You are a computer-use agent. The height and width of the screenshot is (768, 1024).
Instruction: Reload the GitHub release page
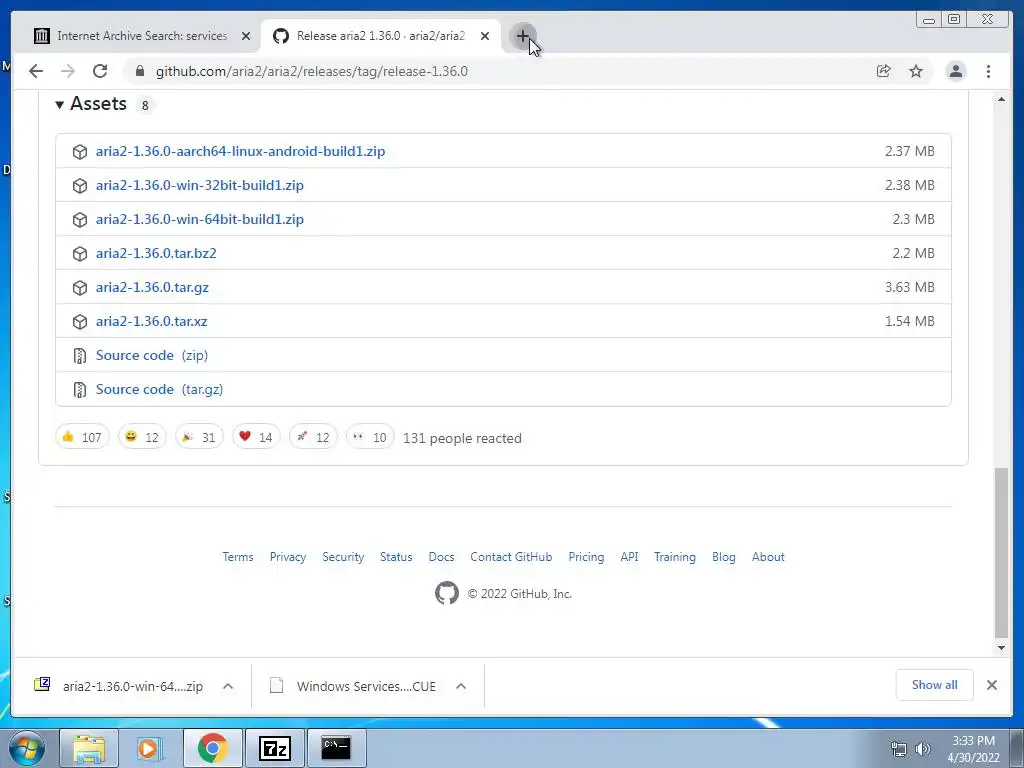point(100,71)
